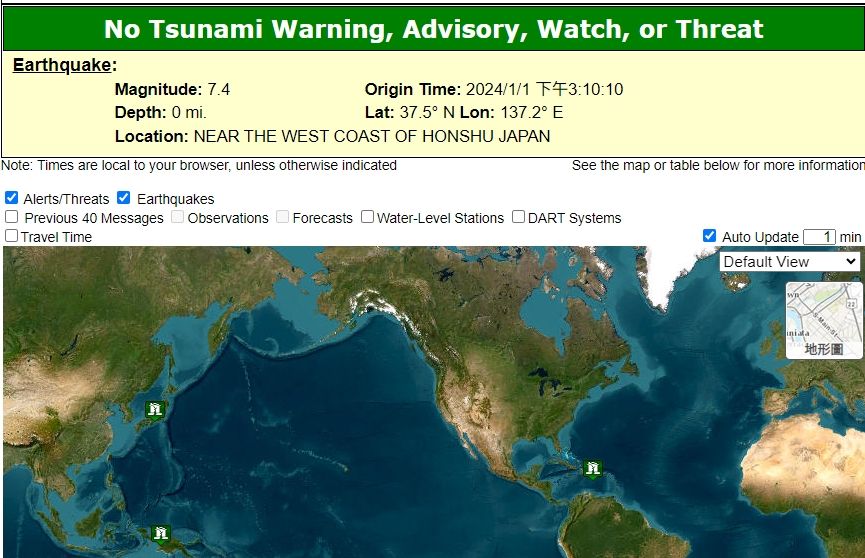Switch basemap using the 地形圖 thumbnail
Viewport: 865px width, 558px height.
pyautogui.click(x=824, y=319)
